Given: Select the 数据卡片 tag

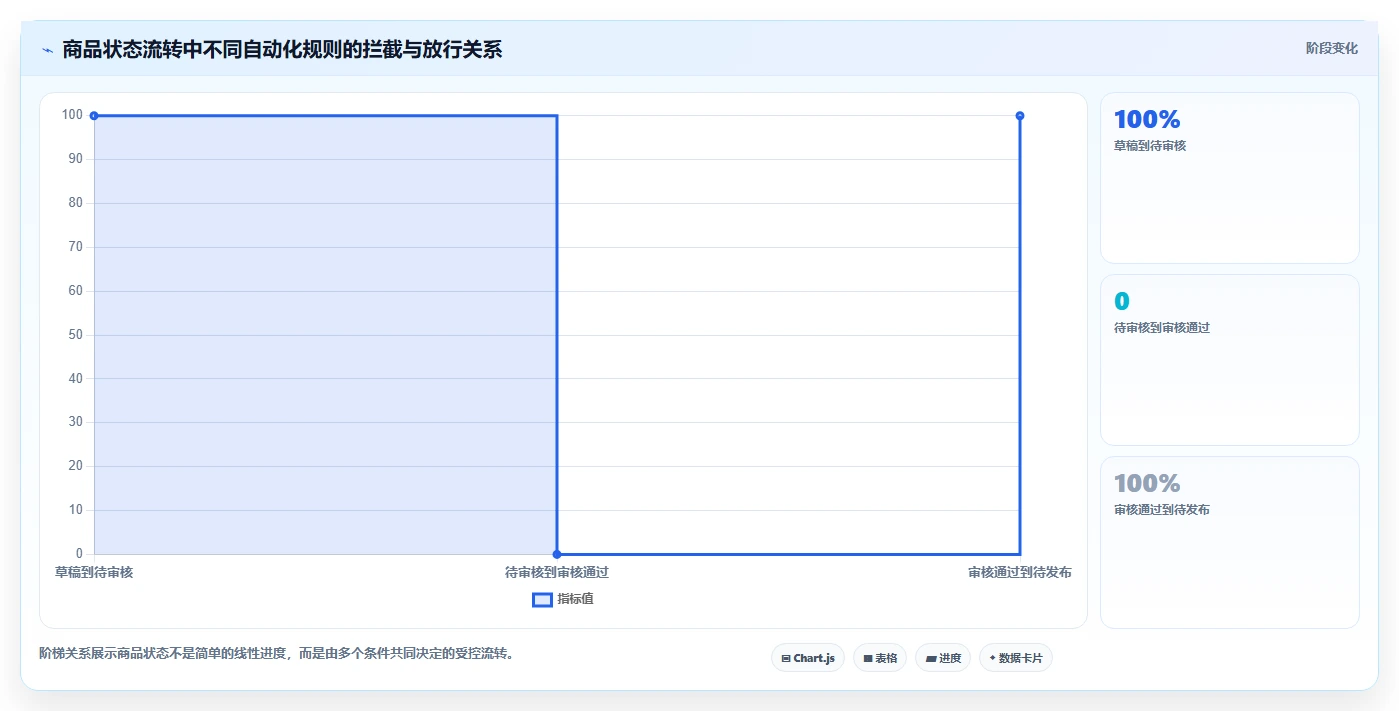Looking at the screenshot, I should (x=1016, y=658).
